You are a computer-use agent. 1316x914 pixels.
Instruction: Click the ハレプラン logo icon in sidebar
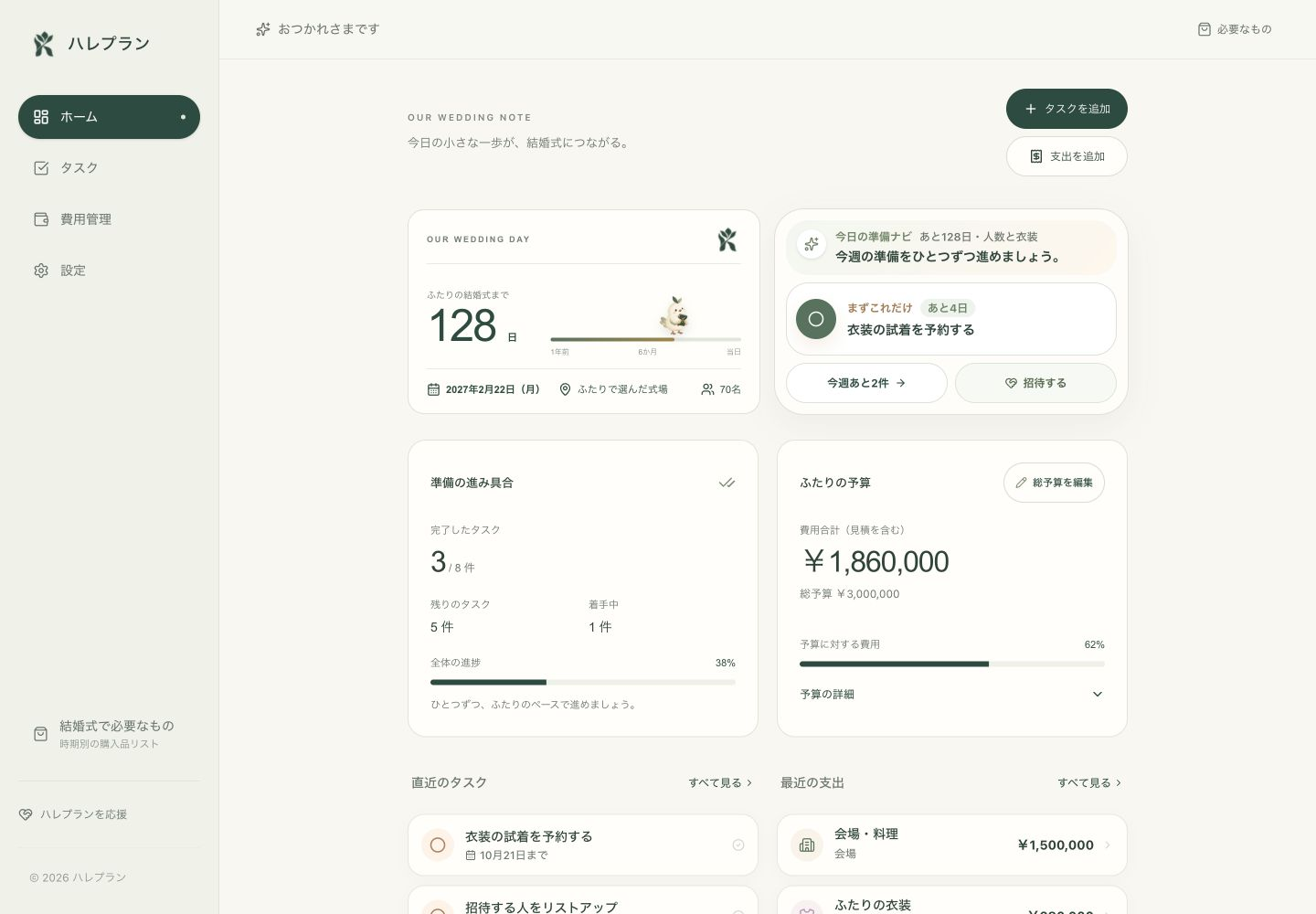pyautogui.click(x=44, y=44)
